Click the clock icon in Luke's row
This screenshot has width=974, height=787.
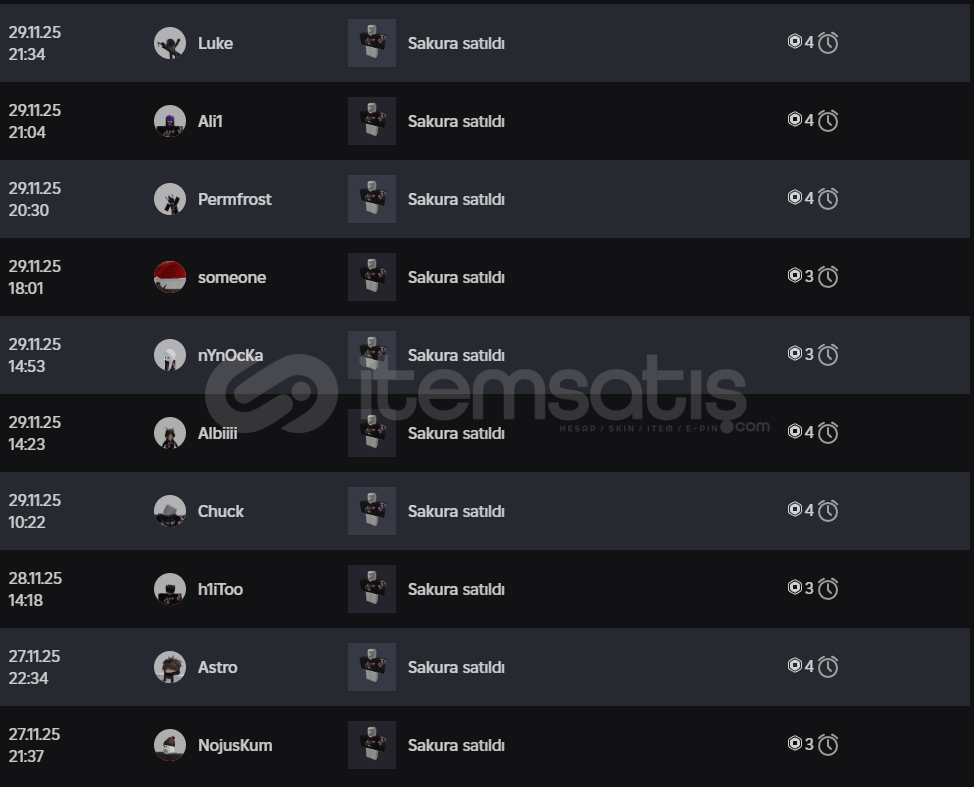828,43
